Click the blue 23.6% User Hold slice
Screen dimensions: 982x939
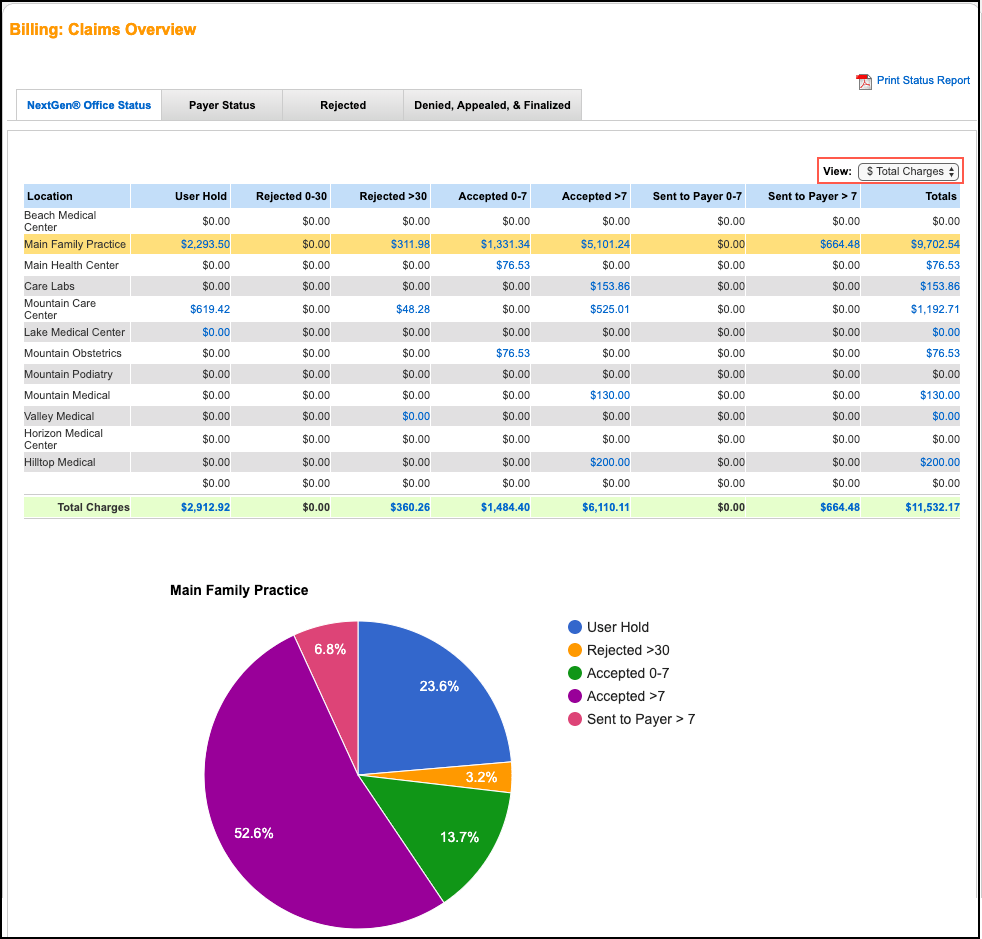pyautogui.click(x=437, y=686)
